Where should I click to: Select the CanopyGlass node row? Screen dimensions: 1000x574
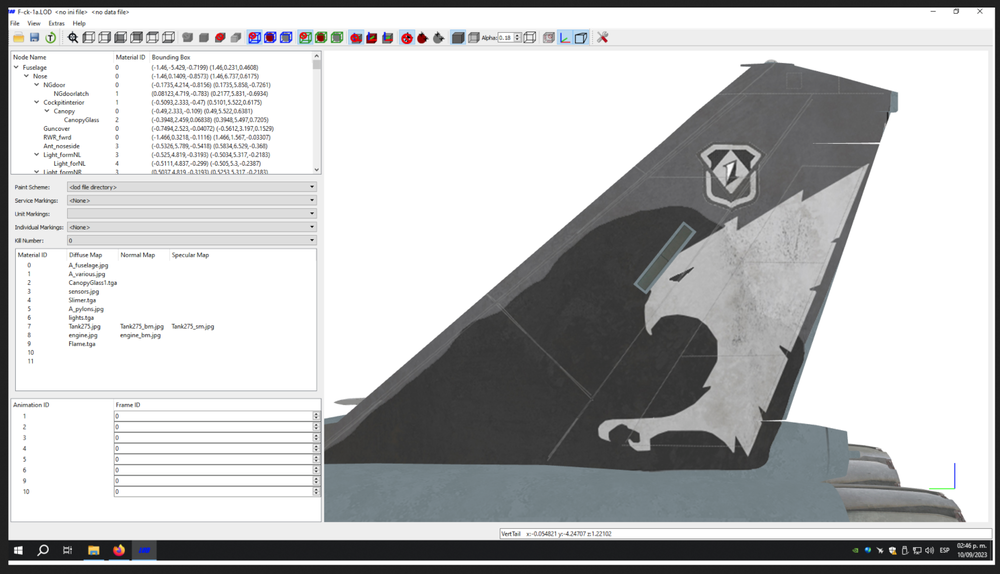(163, 120)
